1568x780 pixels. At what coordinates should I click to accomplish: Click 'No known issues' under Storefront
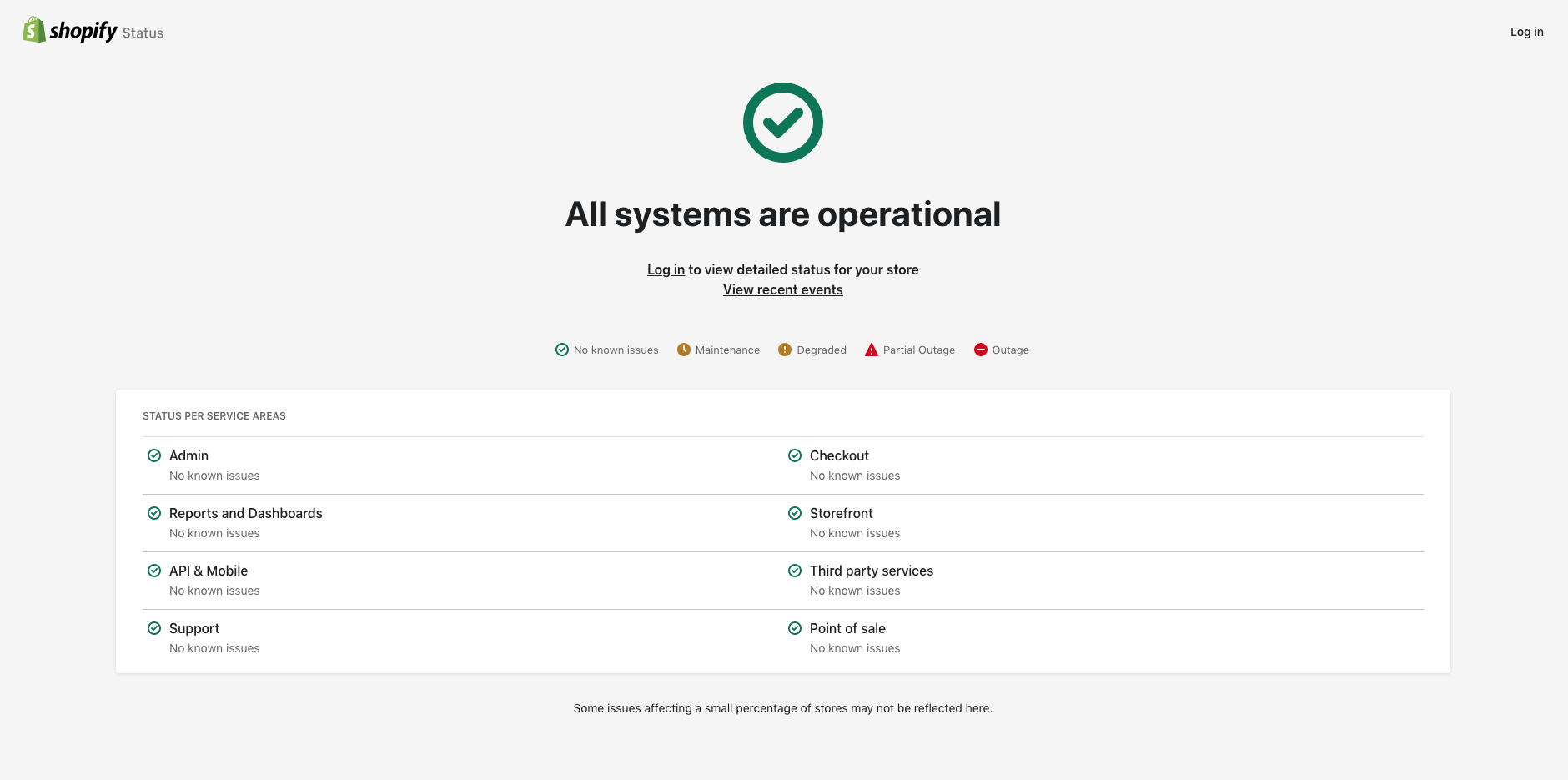(855, 533)
